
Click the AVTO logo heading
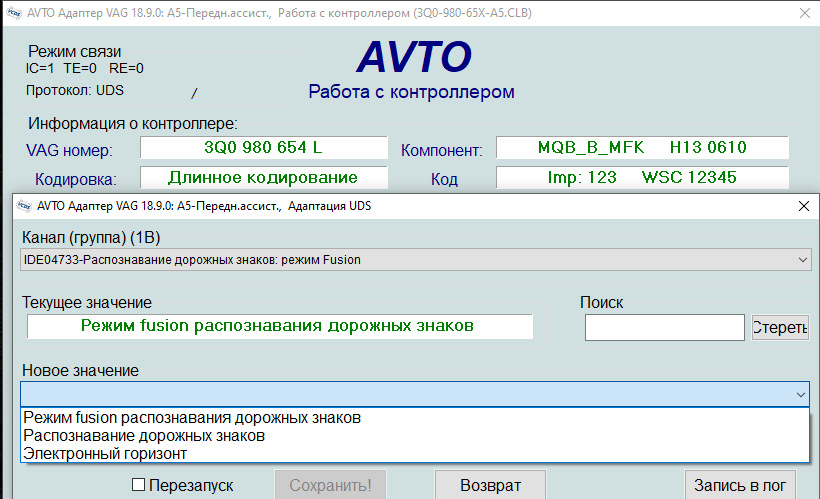(x=414, y=56)
